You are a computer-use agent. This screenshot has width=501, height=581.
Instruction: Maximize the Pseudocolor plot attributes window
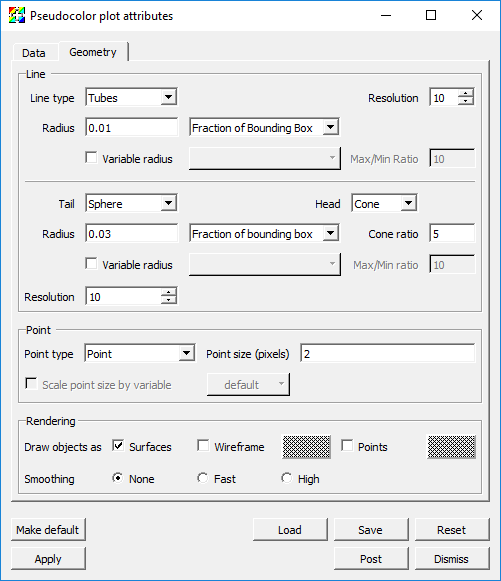click(431, 16)
